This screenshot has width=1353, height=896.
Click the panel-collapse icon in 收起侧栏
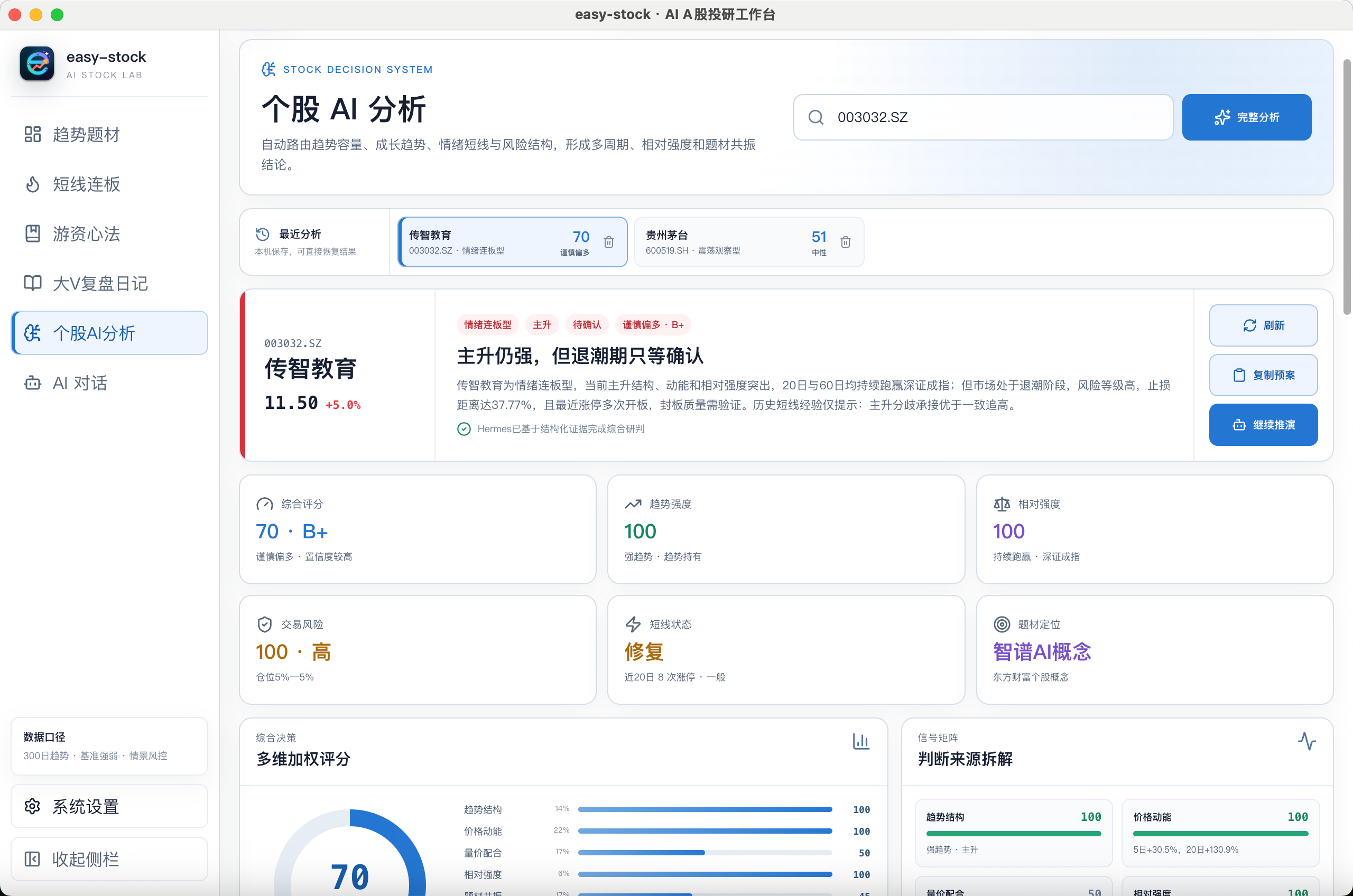pos(33,860)
